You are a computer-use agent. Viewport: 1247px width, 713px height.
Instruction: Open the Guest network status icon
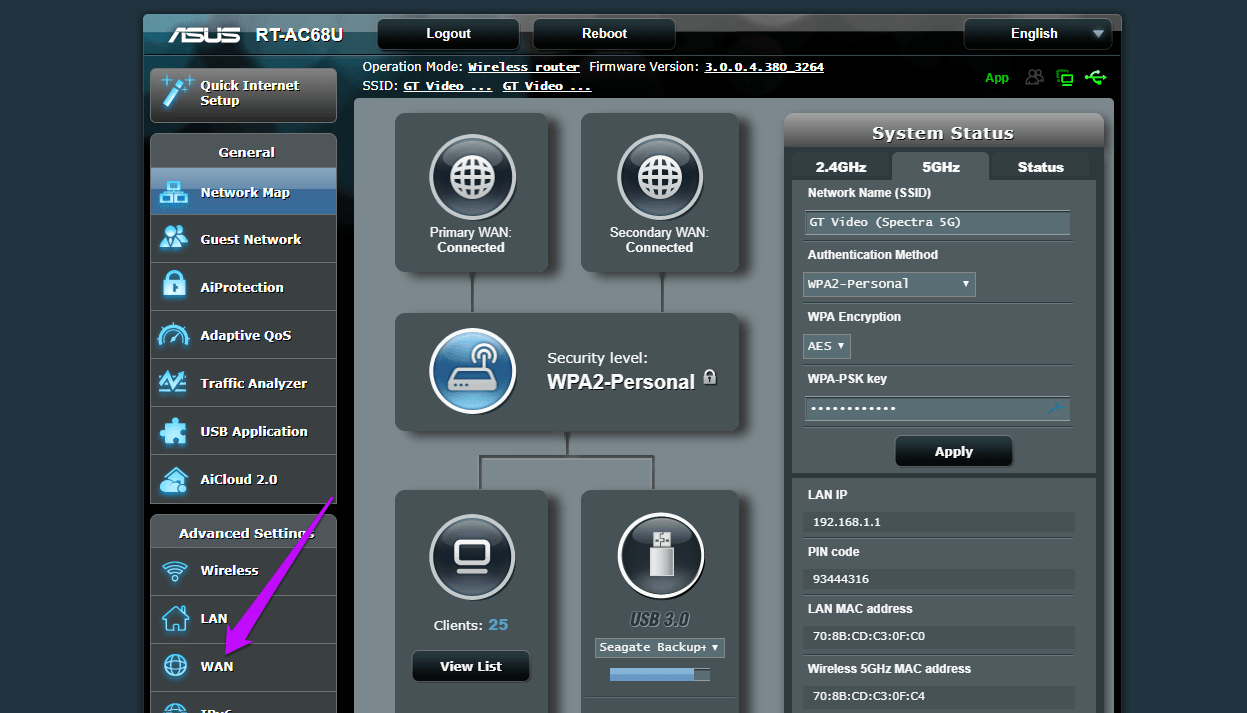(1035, 77)
